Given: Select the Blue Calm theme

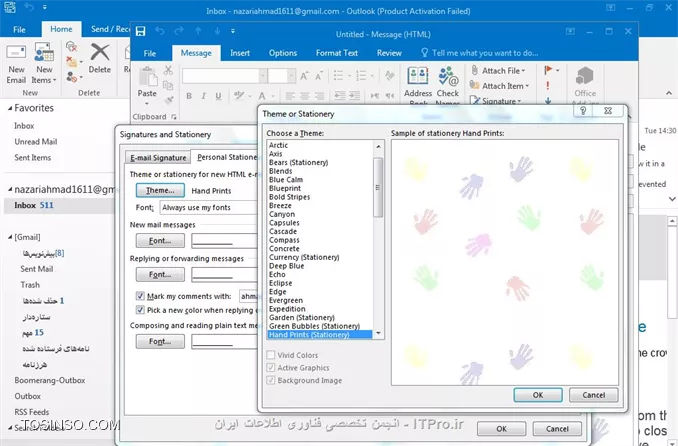Looking at the screenshot, I should (x=286, y=180).
